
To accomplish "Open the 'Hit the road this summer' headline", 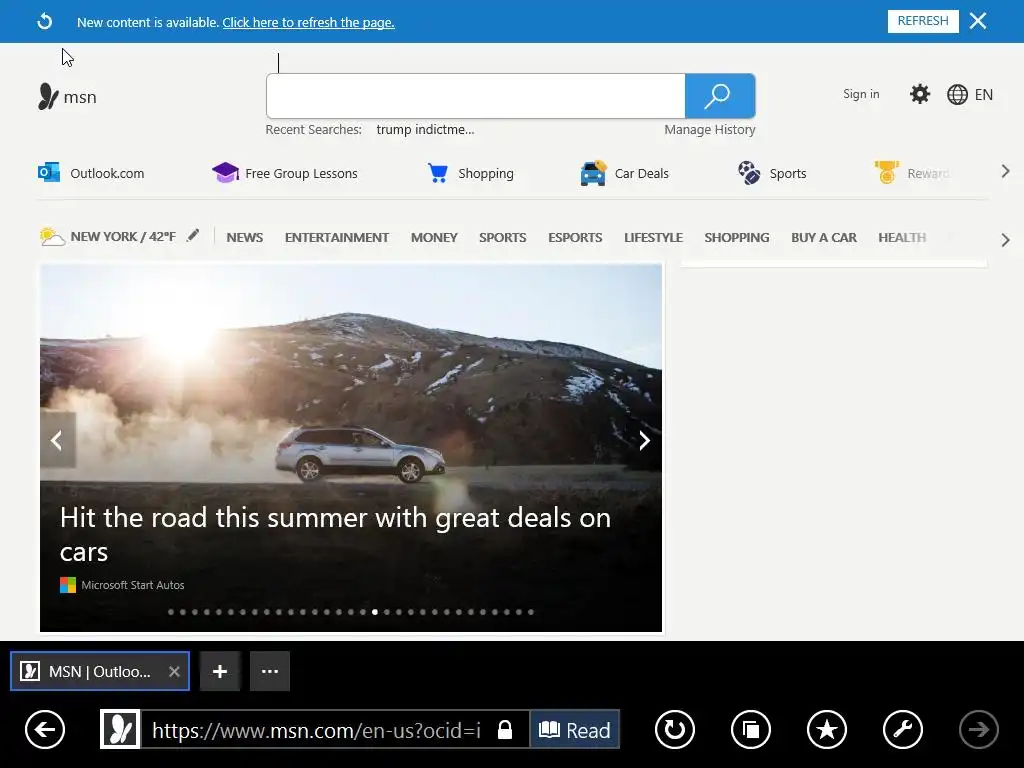I will (336, 534).
